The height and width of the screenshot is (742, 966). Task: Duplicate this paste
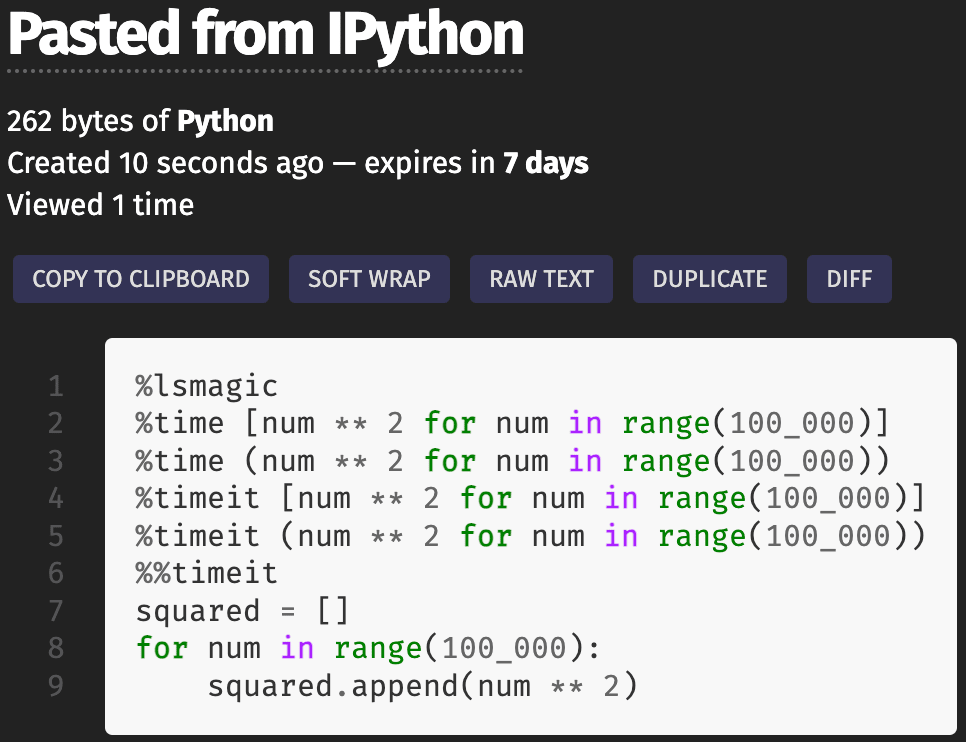click(710, 279)
